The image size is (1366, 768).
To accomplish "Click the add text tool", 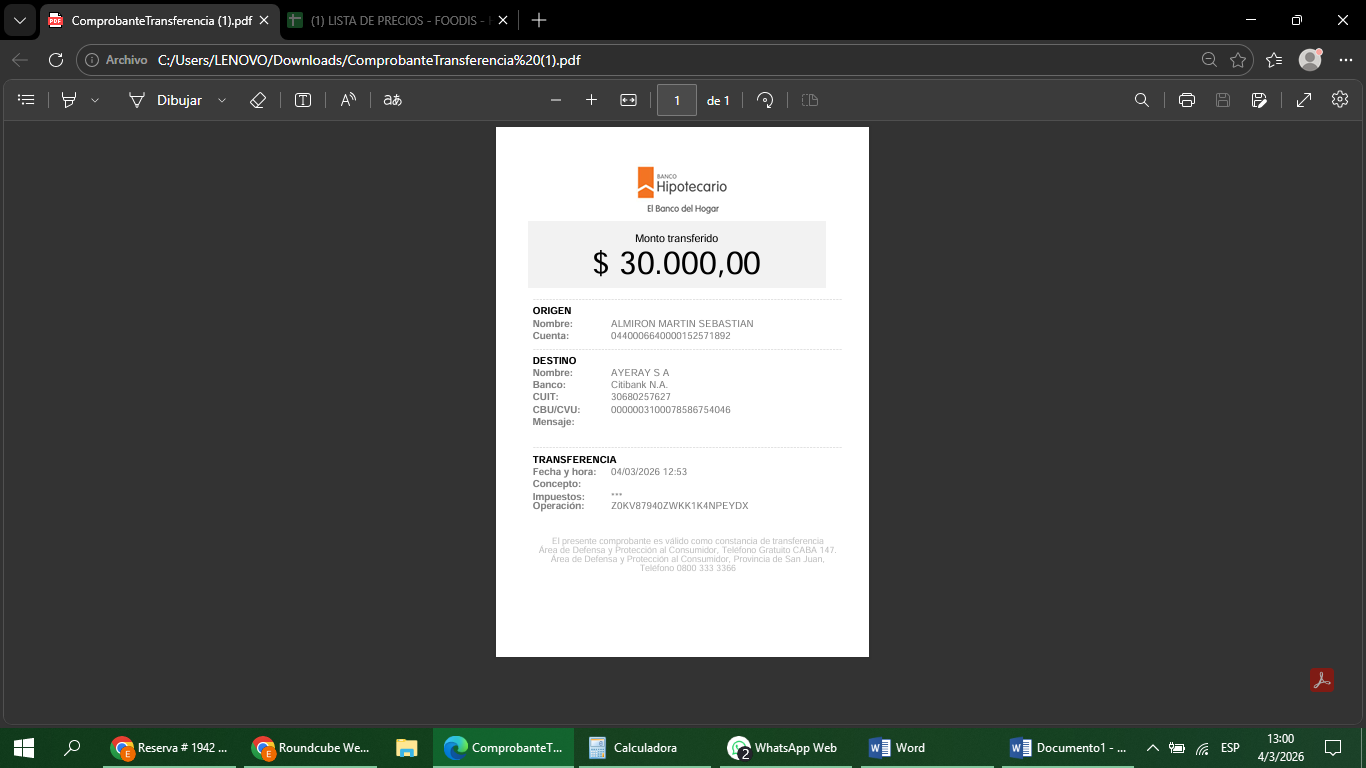I will tap(303, 100).
